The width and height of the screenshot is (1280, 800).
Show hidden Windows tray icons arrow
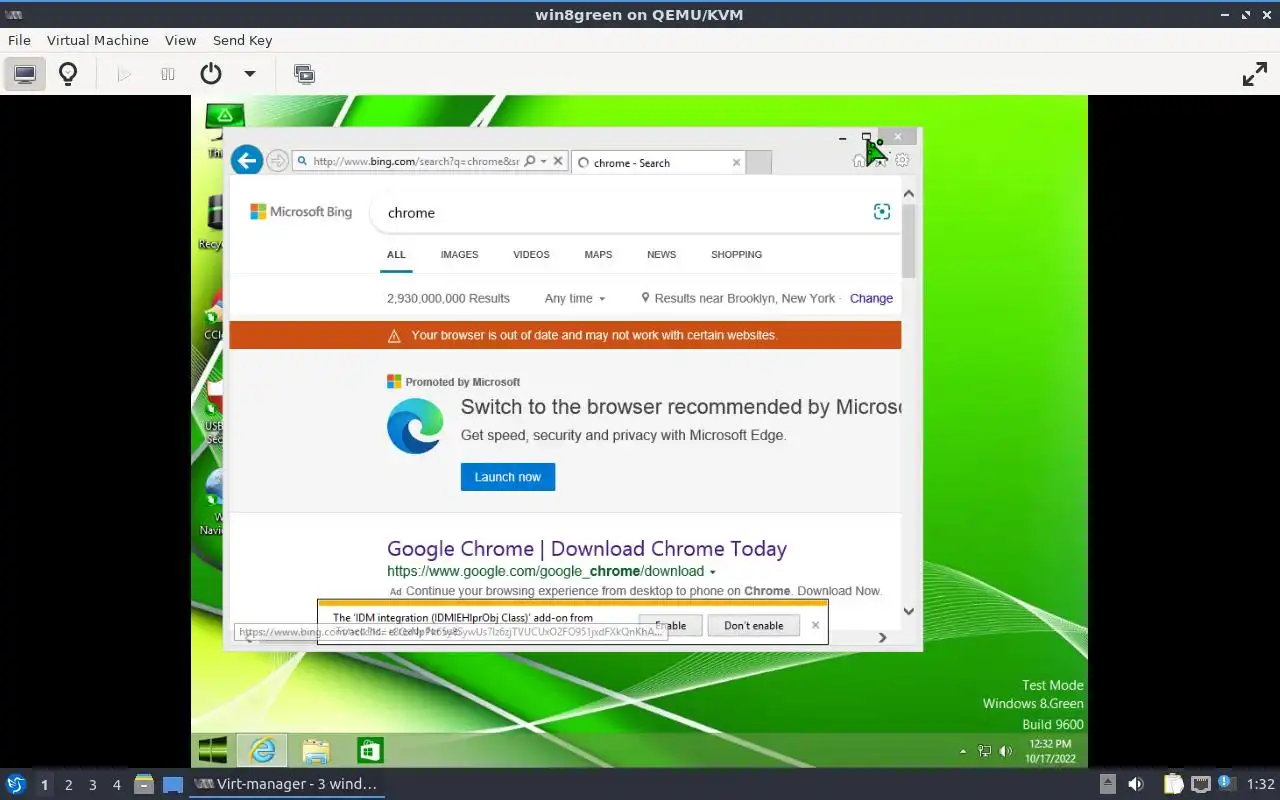963,751
